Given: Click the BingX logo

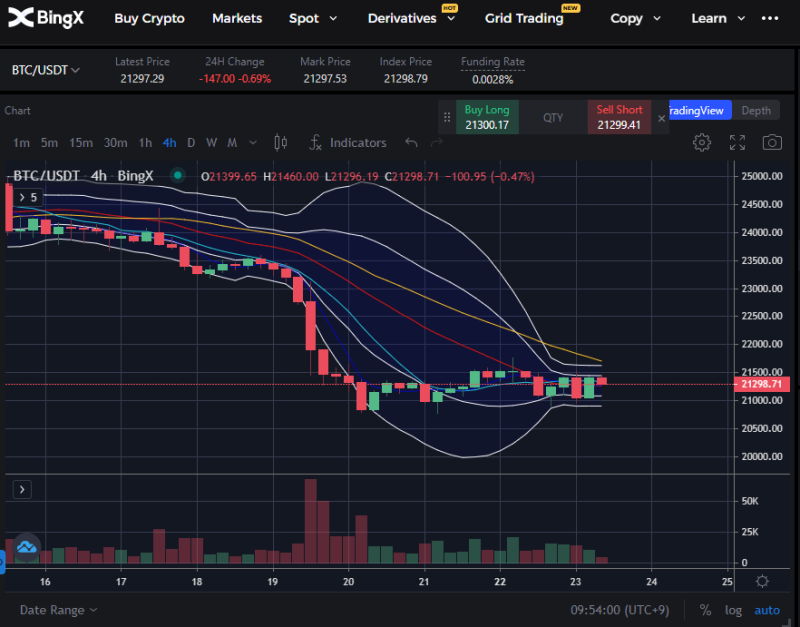Looking at the screenshot, I should [46, 18].
